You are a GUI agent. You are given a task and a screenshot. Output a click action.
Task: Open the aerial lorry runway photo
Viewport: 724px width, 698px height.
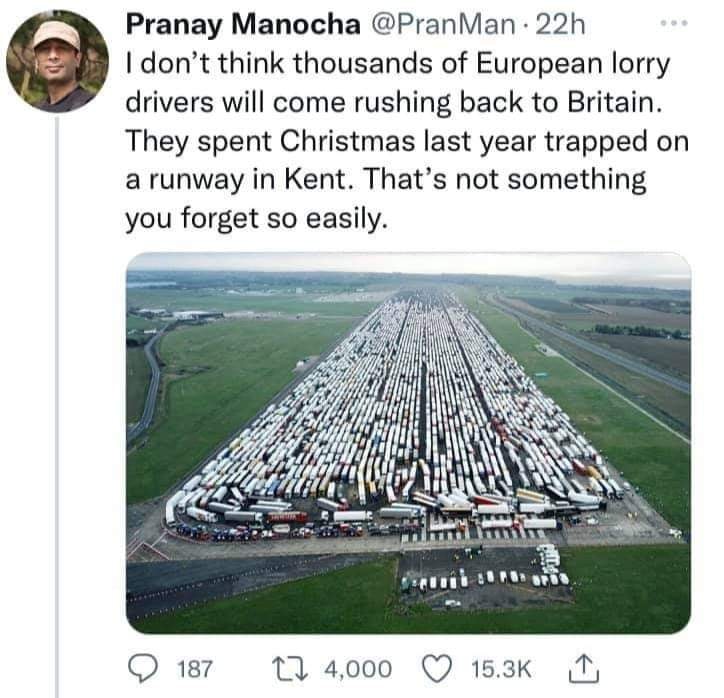[x=408, y=442]
